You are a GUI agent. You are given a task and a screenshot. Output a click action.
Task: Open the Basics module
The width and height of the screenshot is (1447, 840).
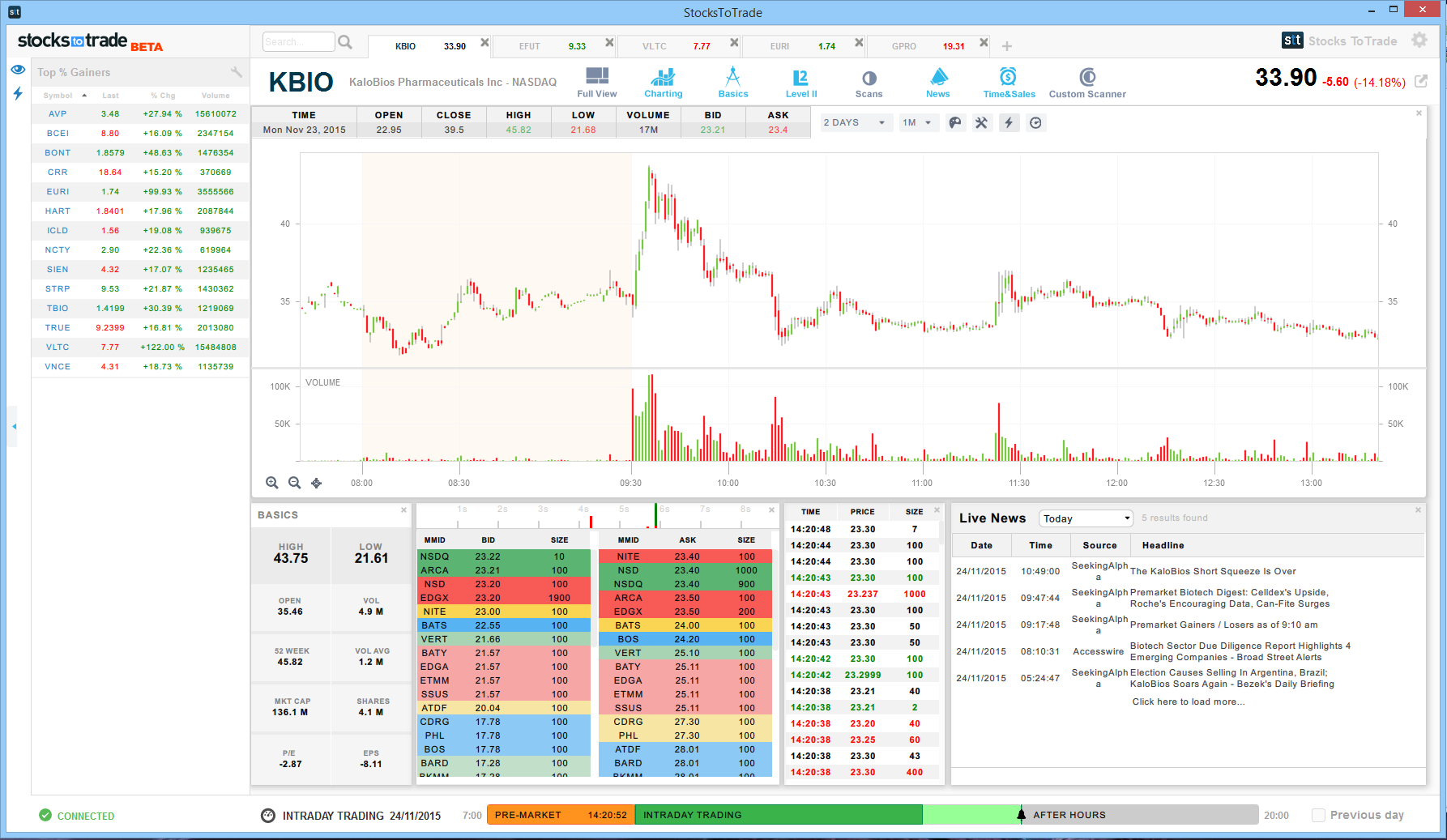733,83
